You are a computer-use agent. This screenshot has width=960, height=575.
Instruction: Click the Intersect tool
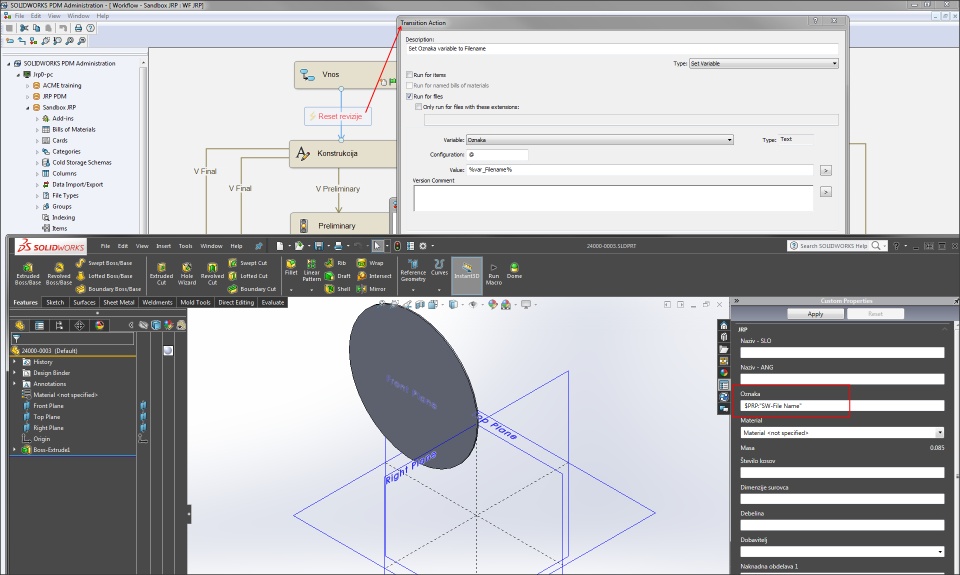(x=373, y=276)
